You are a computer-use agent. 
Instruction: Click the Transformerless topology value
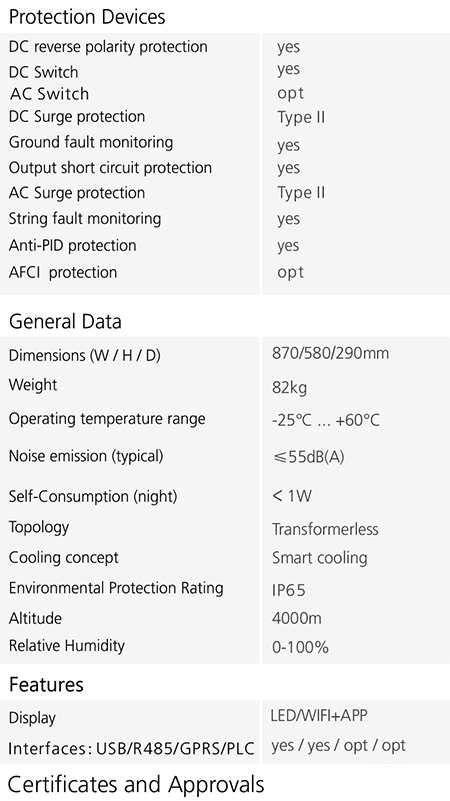tap(325, 529)
